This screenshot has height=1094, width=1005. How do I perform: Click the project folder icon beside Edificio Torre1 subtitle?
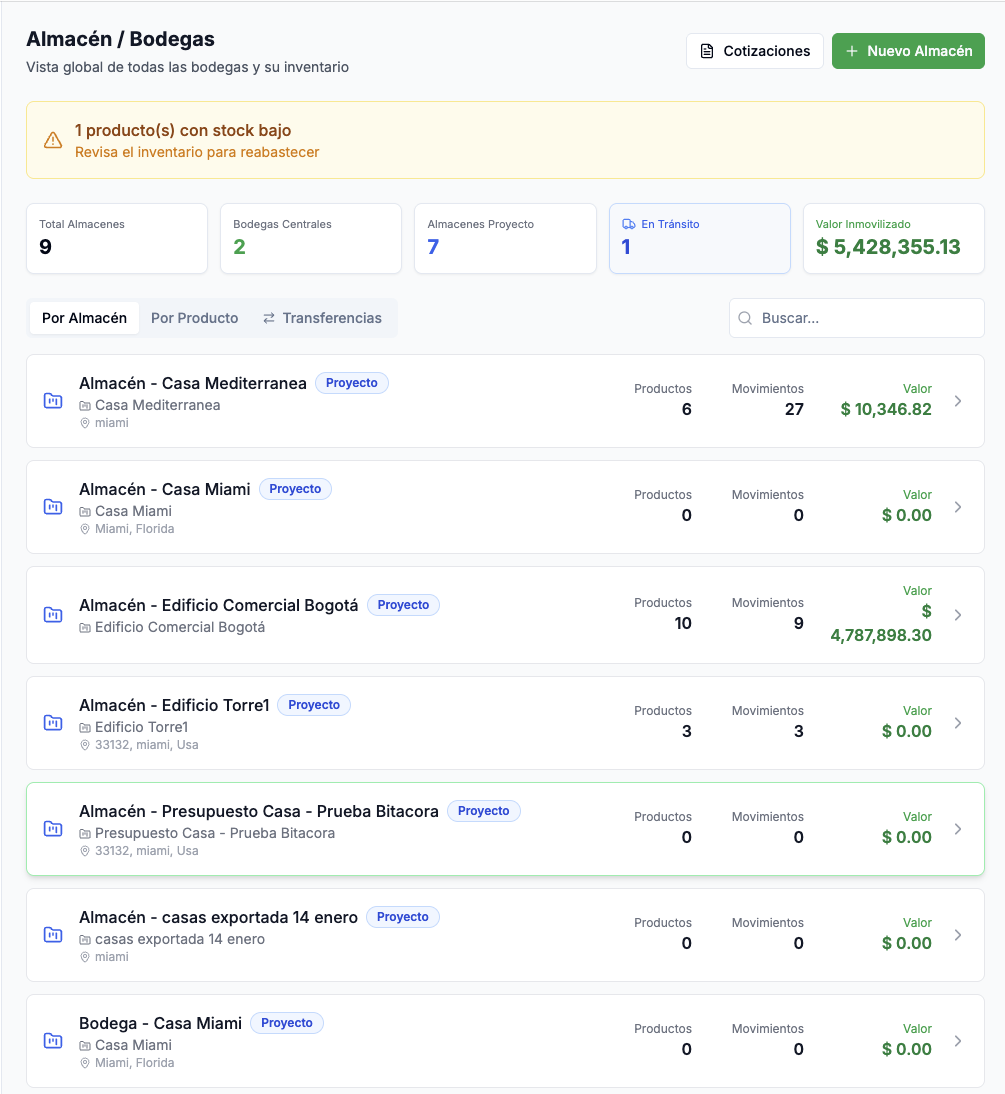pos(85,728)
